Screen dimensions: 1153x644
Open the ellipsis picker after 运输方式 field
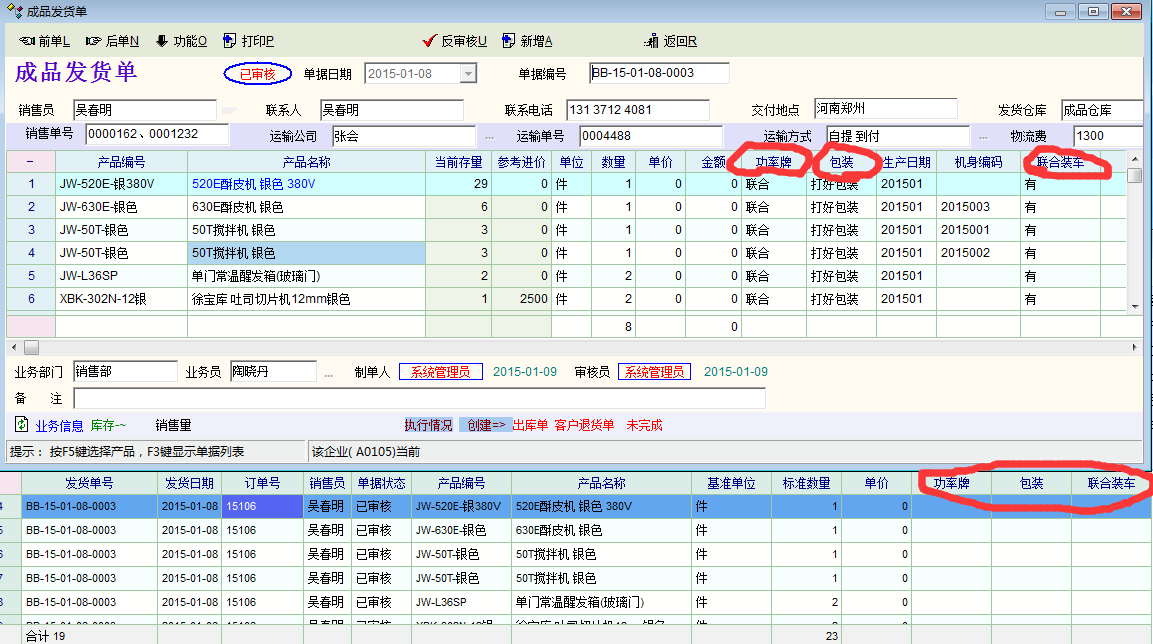[x=983, y=136]
